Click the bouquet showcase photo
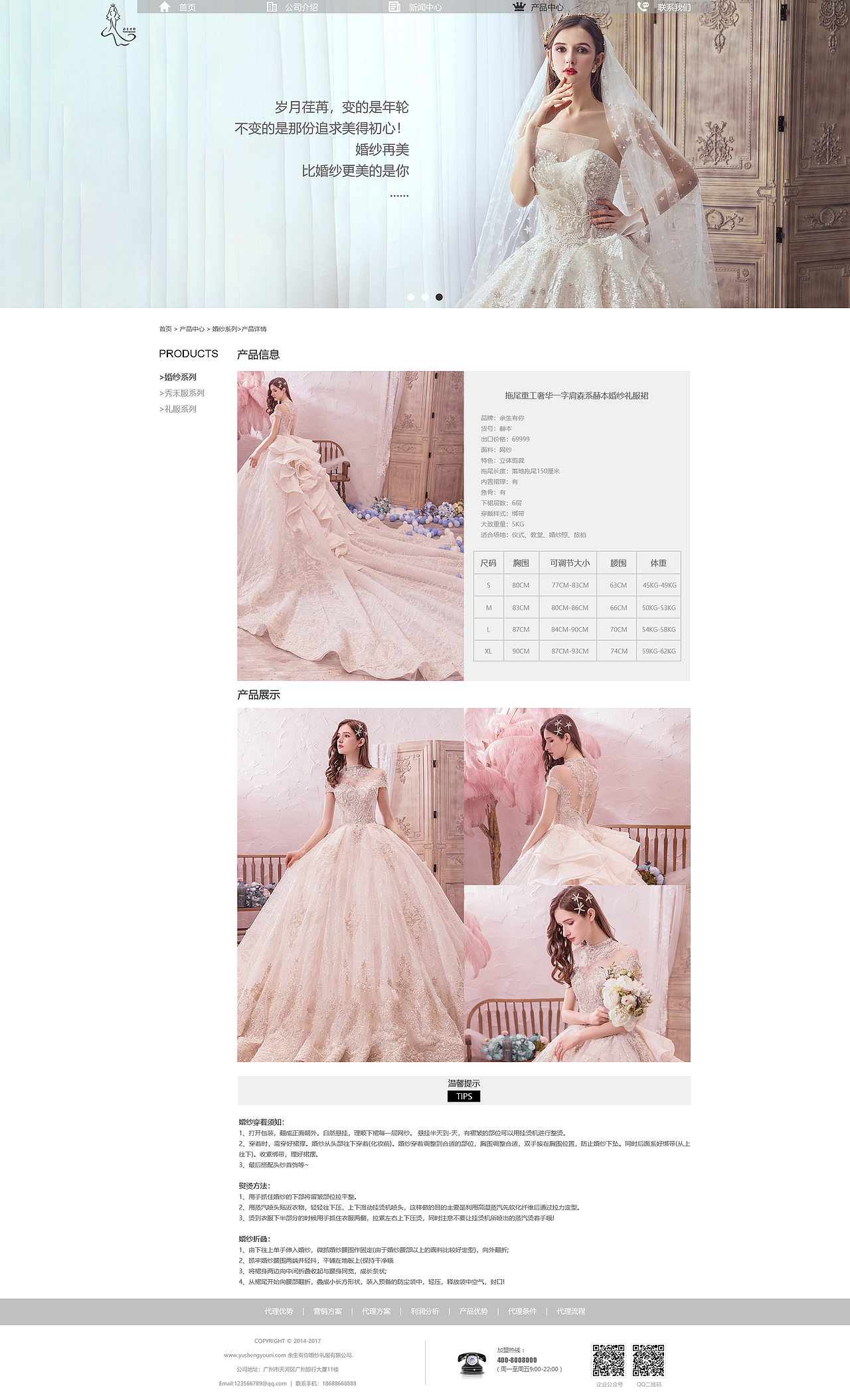The image size is (850, 1400). [578, 974]
